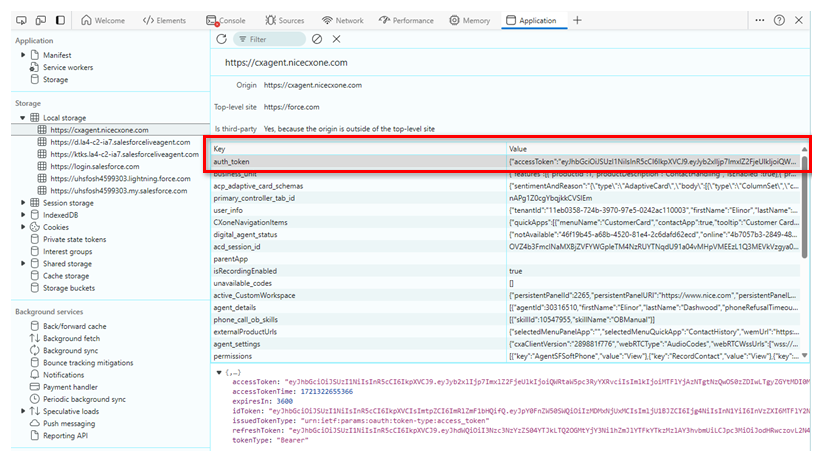The image size is (824, 463).
Task: Open Push messaging item
Action: pos(69,424)
